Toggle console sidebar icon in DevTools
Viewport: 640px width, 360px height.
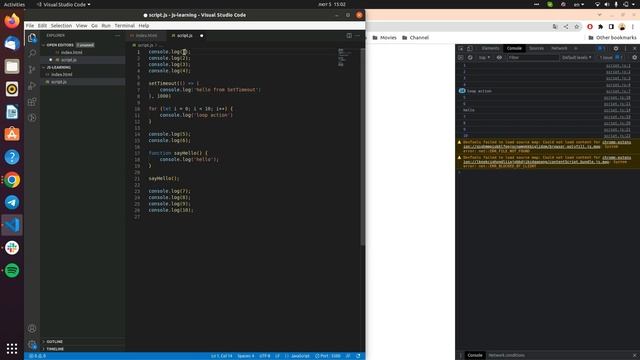[461, 58]
